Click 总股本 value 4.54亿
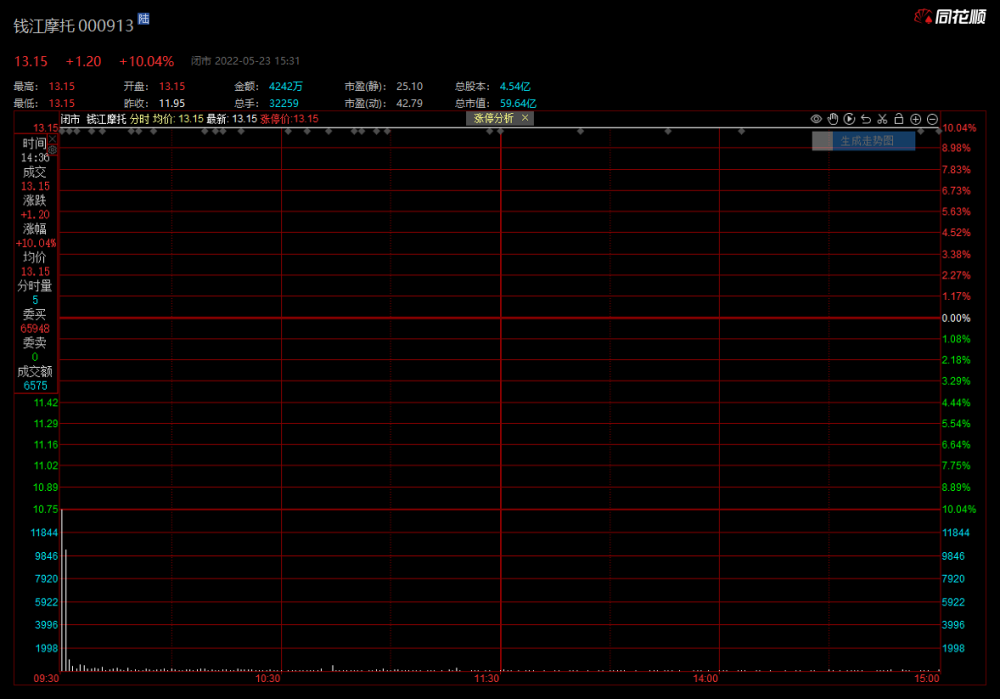1000x699 pixels. (x=515, y=86)
